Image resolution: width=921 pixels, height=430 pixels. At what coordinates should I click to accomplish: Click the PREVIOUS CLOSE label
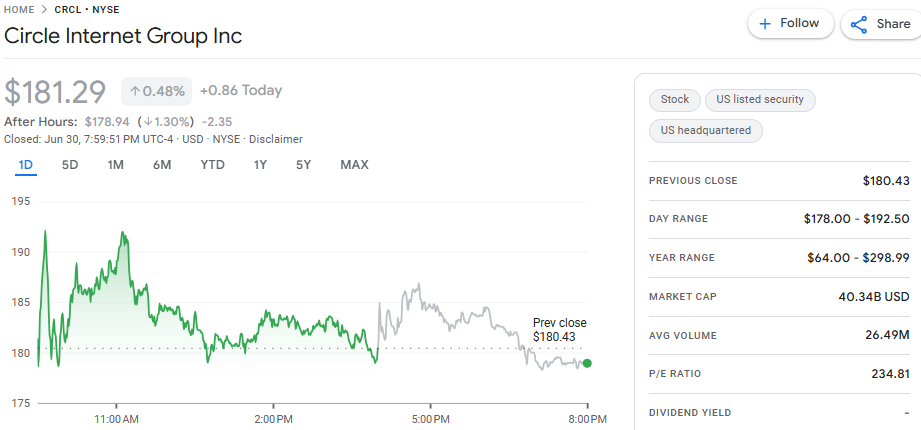pos(693,181)
